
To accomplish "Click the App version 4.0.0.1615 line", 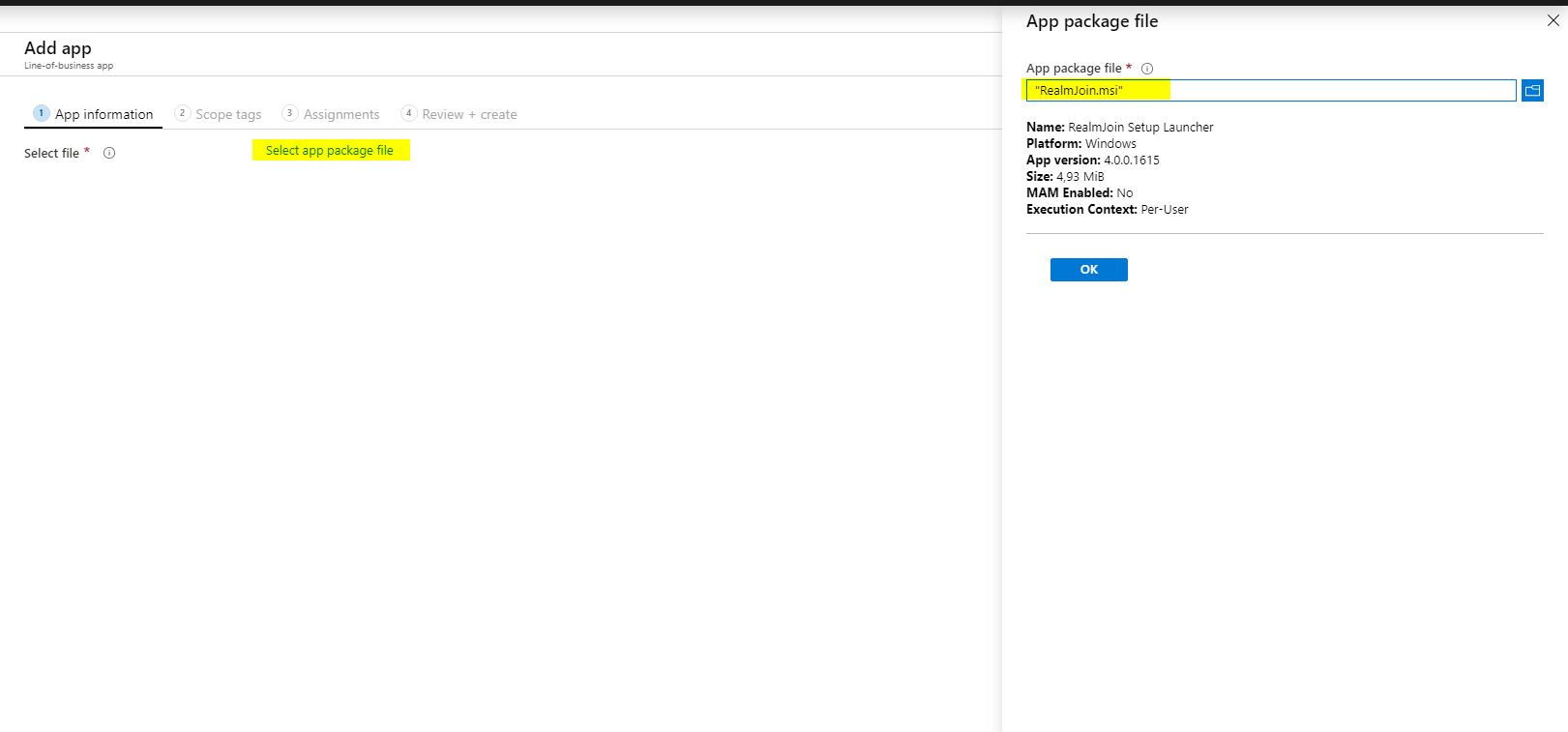I will [1093, 161].
